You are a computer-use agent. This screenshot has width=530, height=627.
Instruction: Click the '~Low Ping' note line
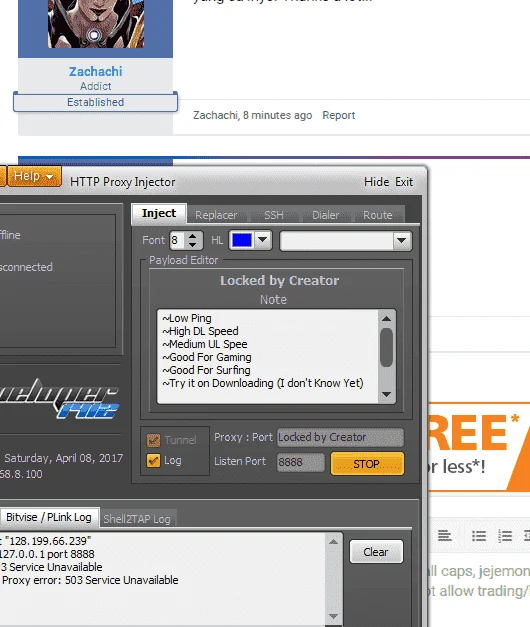[x=187, y=318]
